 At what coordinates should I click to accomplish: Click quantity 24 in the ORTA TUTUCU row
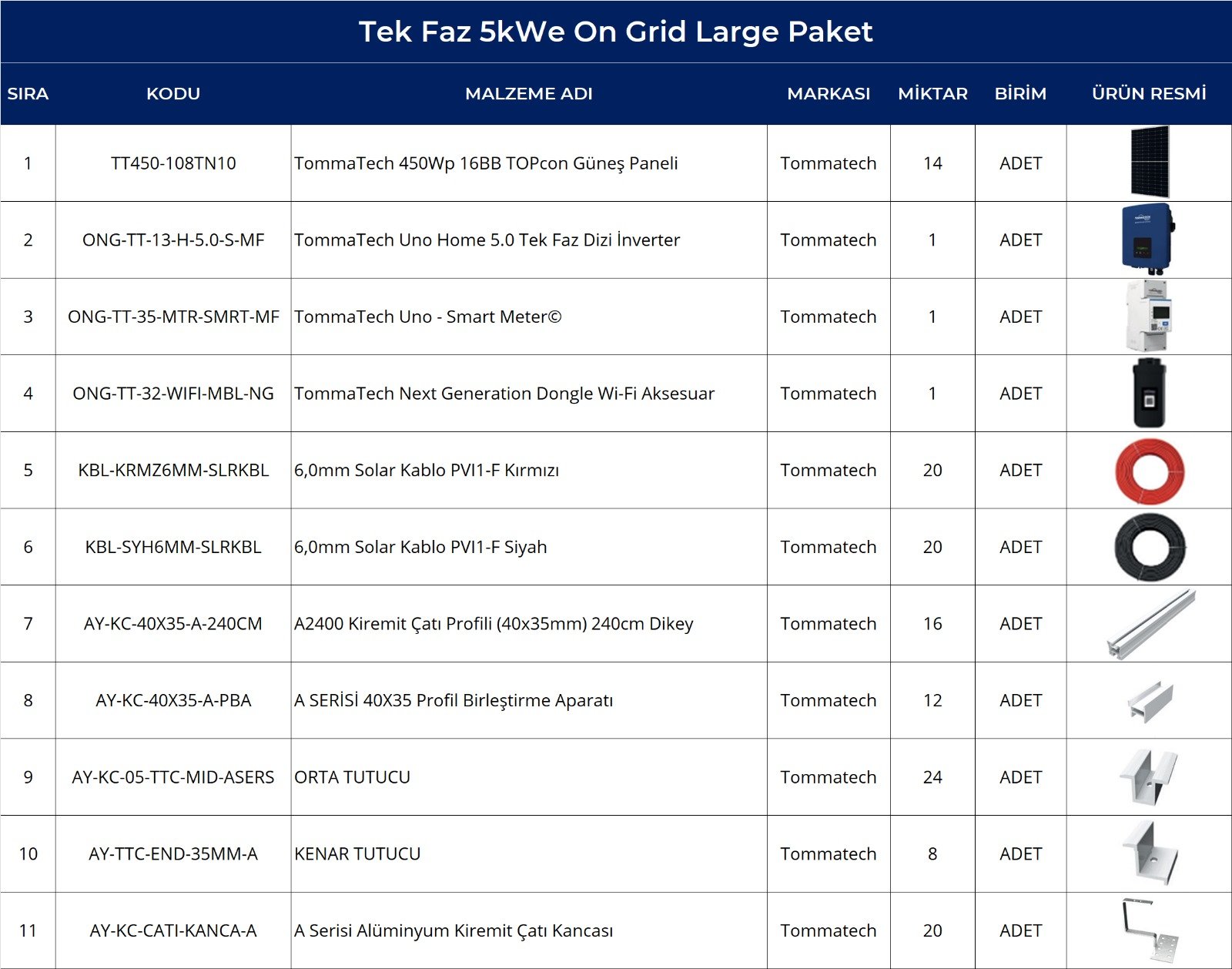932,777
